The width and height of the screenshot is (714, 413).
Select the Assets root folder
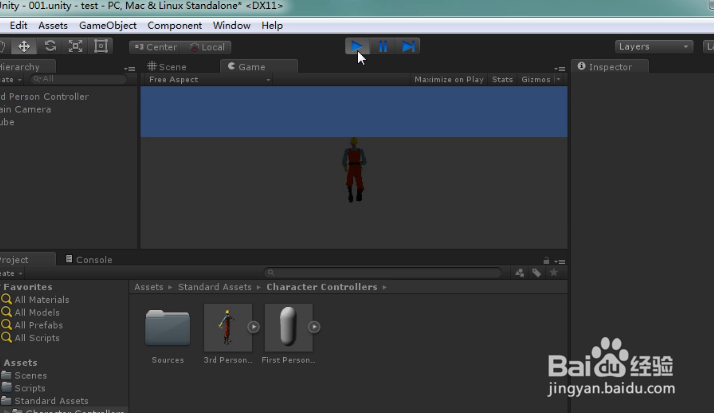tap(20, 362)
